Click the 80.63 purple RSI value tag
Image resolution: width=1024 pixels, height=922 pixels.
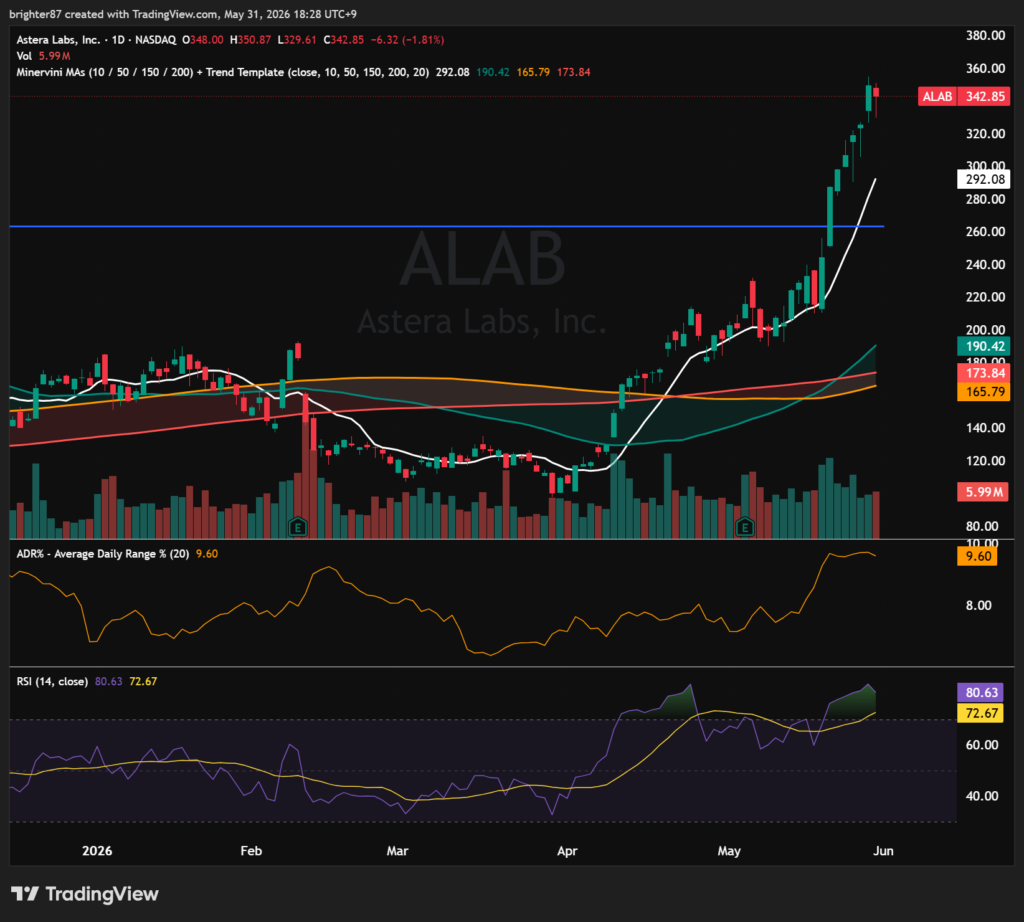pyautogui.click(x=981, y=692)
